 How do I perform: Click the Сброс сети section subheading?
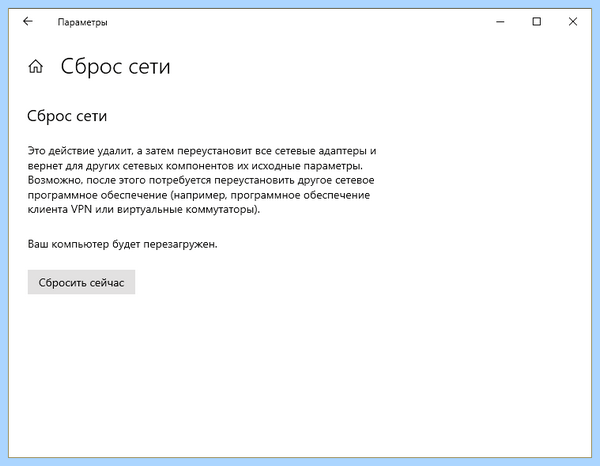pyautogui.click(x=67, y=116)
